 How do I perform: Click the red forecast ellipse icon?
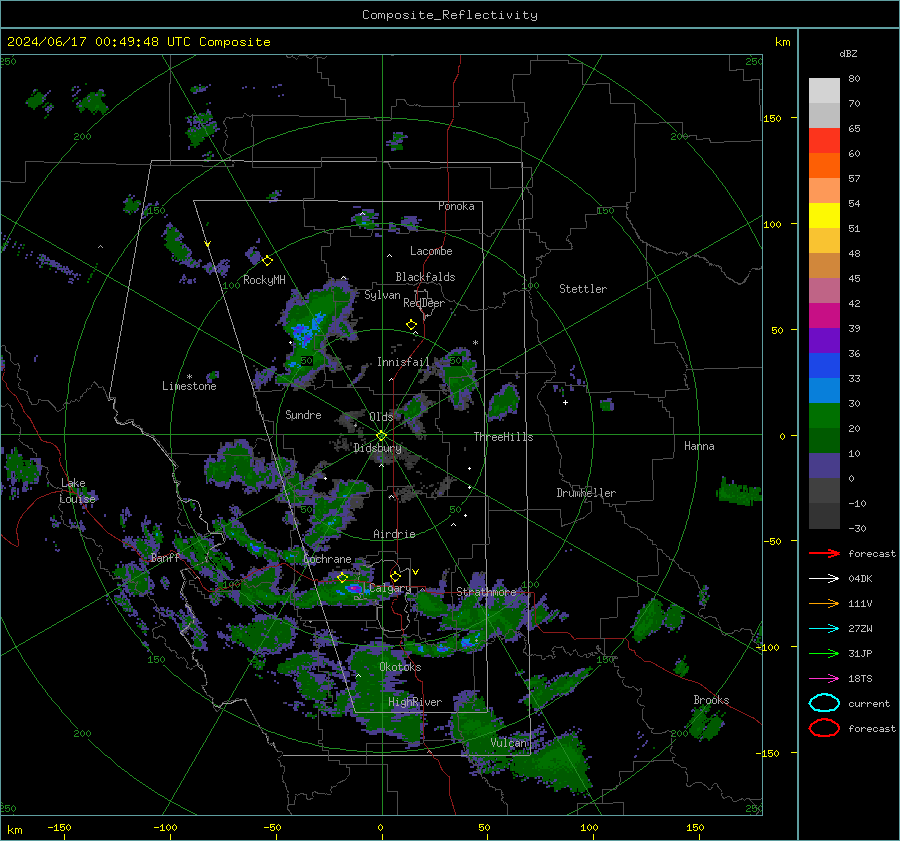(x=824, y=728)
